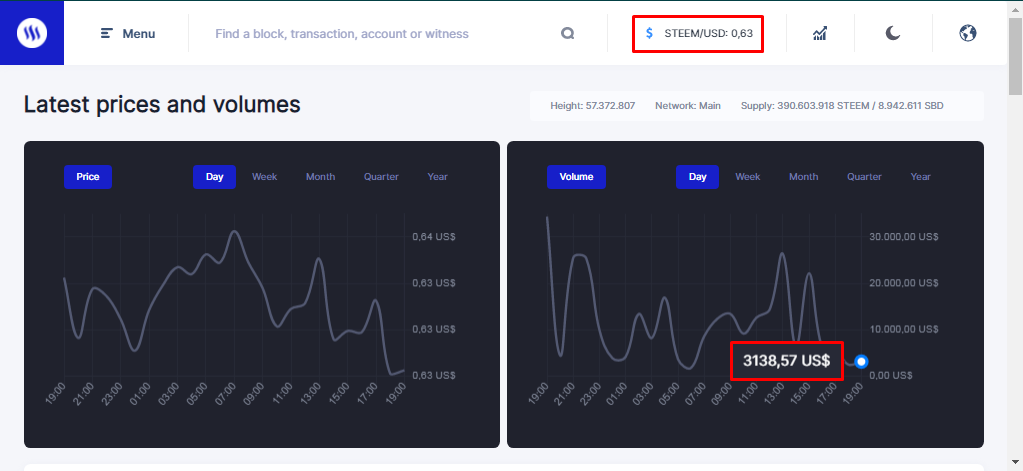Type in the block search field

tap(380, 34)
